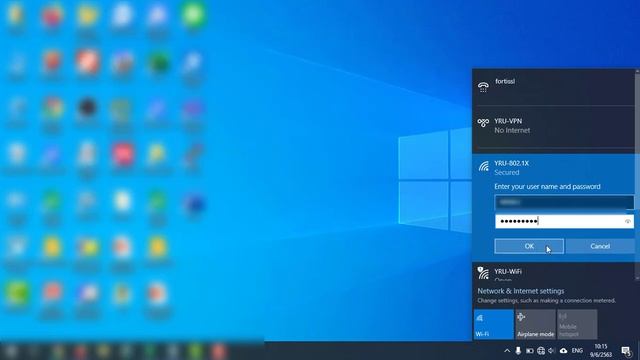Screen dimensions: 640x360
Task: Toggle the Airplane mode tile
Action: pos(535,324)
